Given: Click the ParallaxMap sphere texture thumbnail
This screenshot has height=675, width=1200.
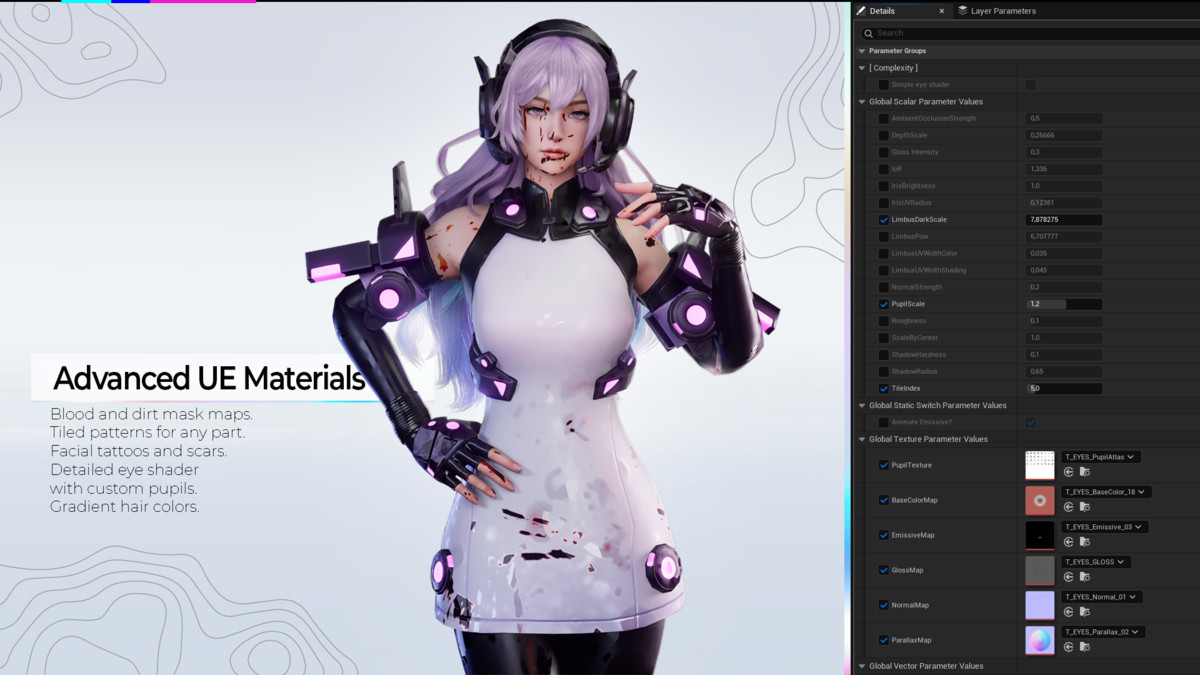Looking at the screenshot, I should tap(1039, 641).
